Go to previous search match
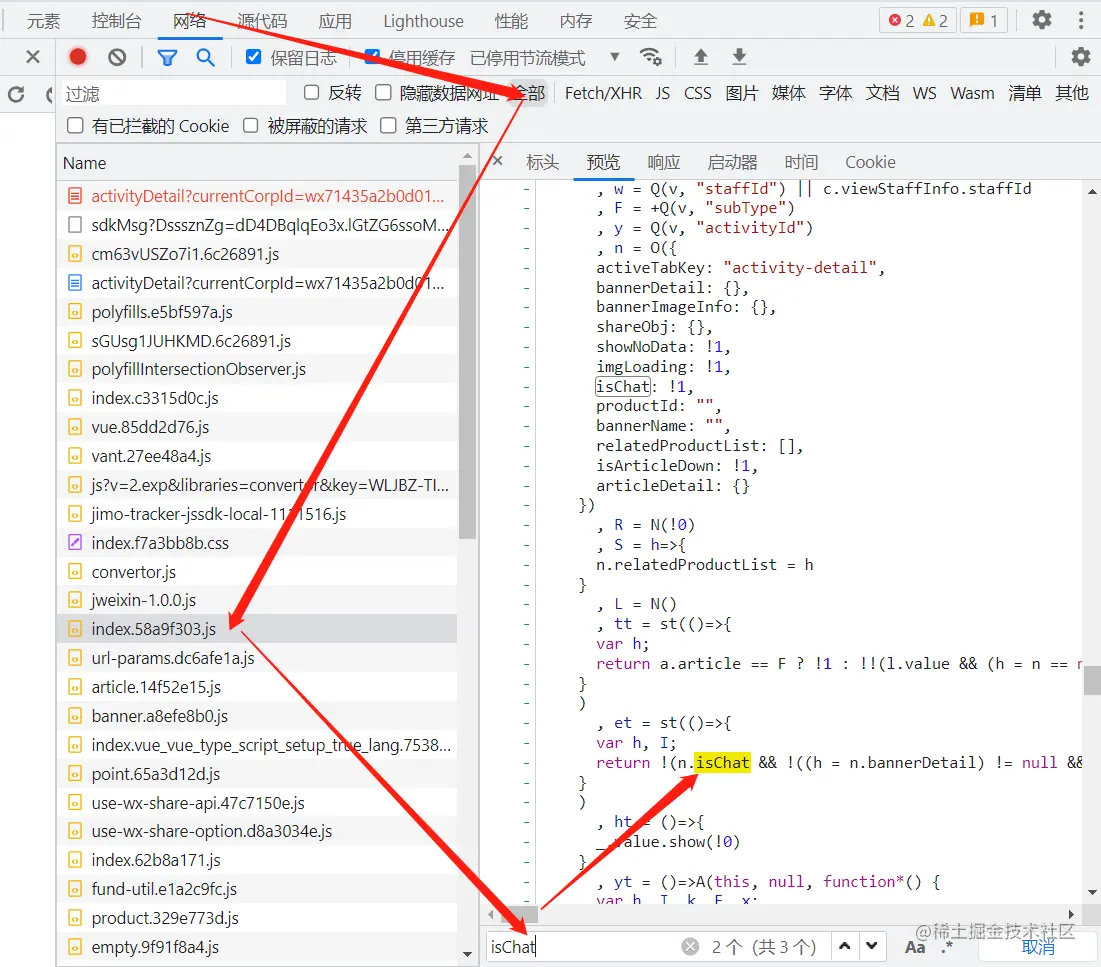1101x967 pixels. click(845, 946)
